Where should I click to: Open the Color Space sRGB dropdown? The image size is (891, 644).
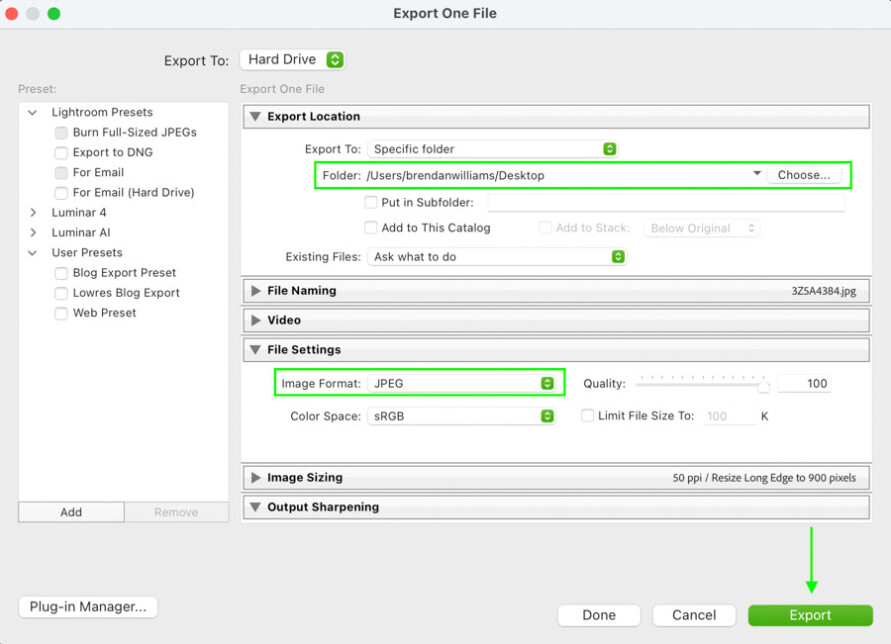pos(461,416)
